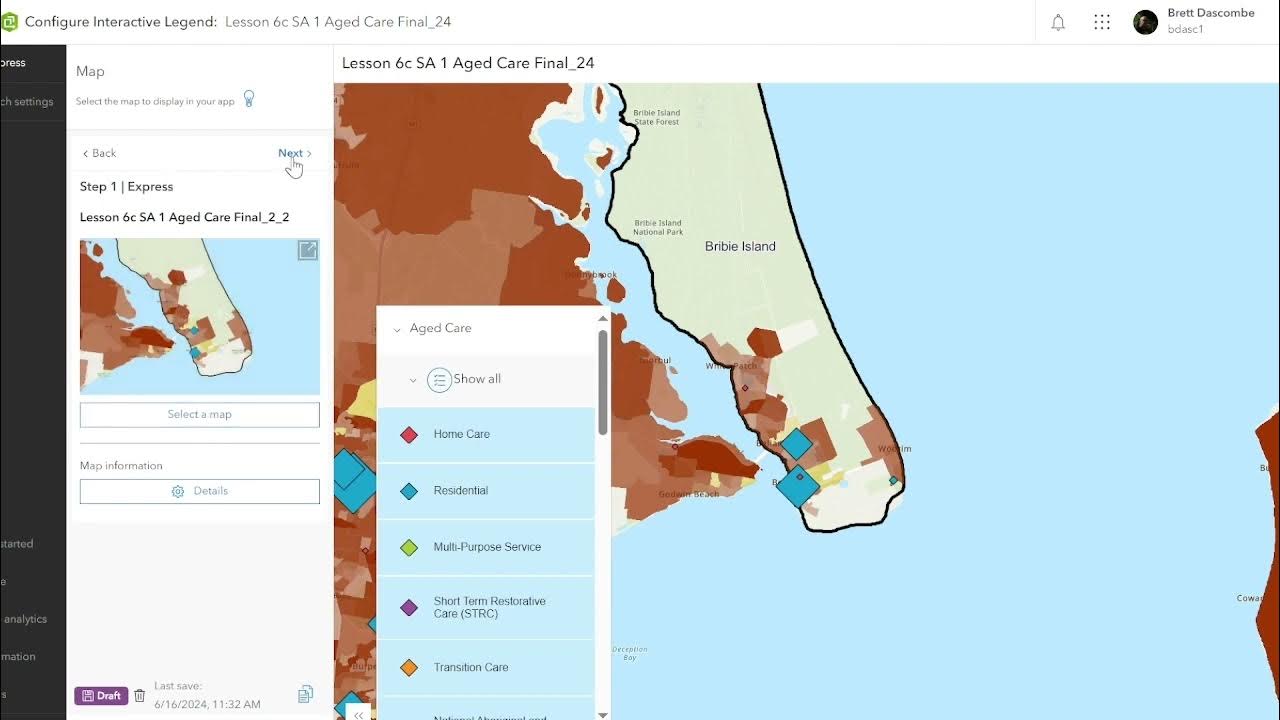Image resolution: width=1280 pixels, height=720 pixels.
Task: Open map in new window icon
Action: (308, 251)
